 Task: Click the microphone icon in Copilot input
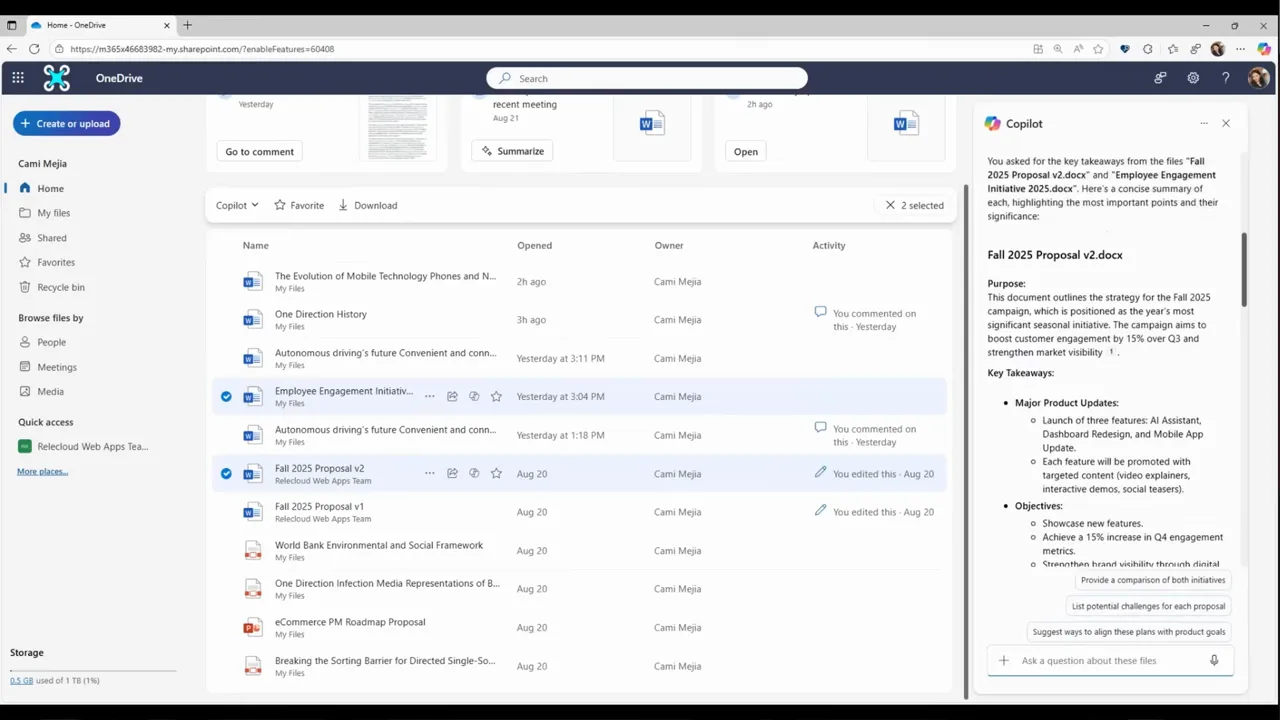(x=1214, y=660)
